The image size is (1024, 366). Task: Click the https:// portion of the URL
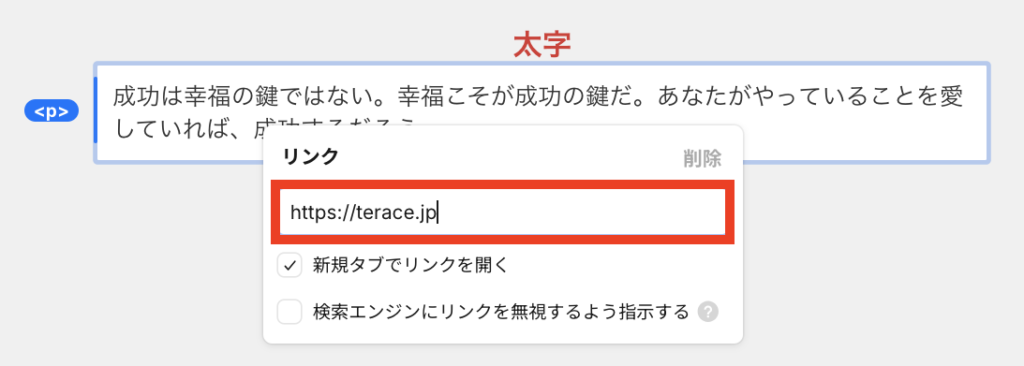coord(315,213)
